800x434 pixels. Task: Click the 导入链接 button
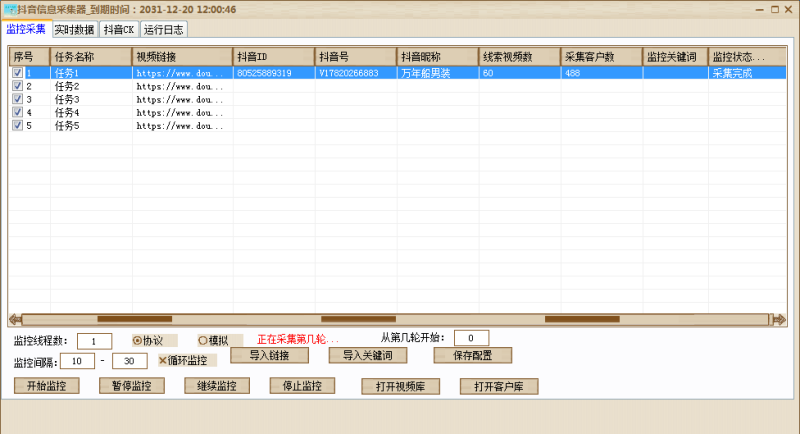coord(269,355)
